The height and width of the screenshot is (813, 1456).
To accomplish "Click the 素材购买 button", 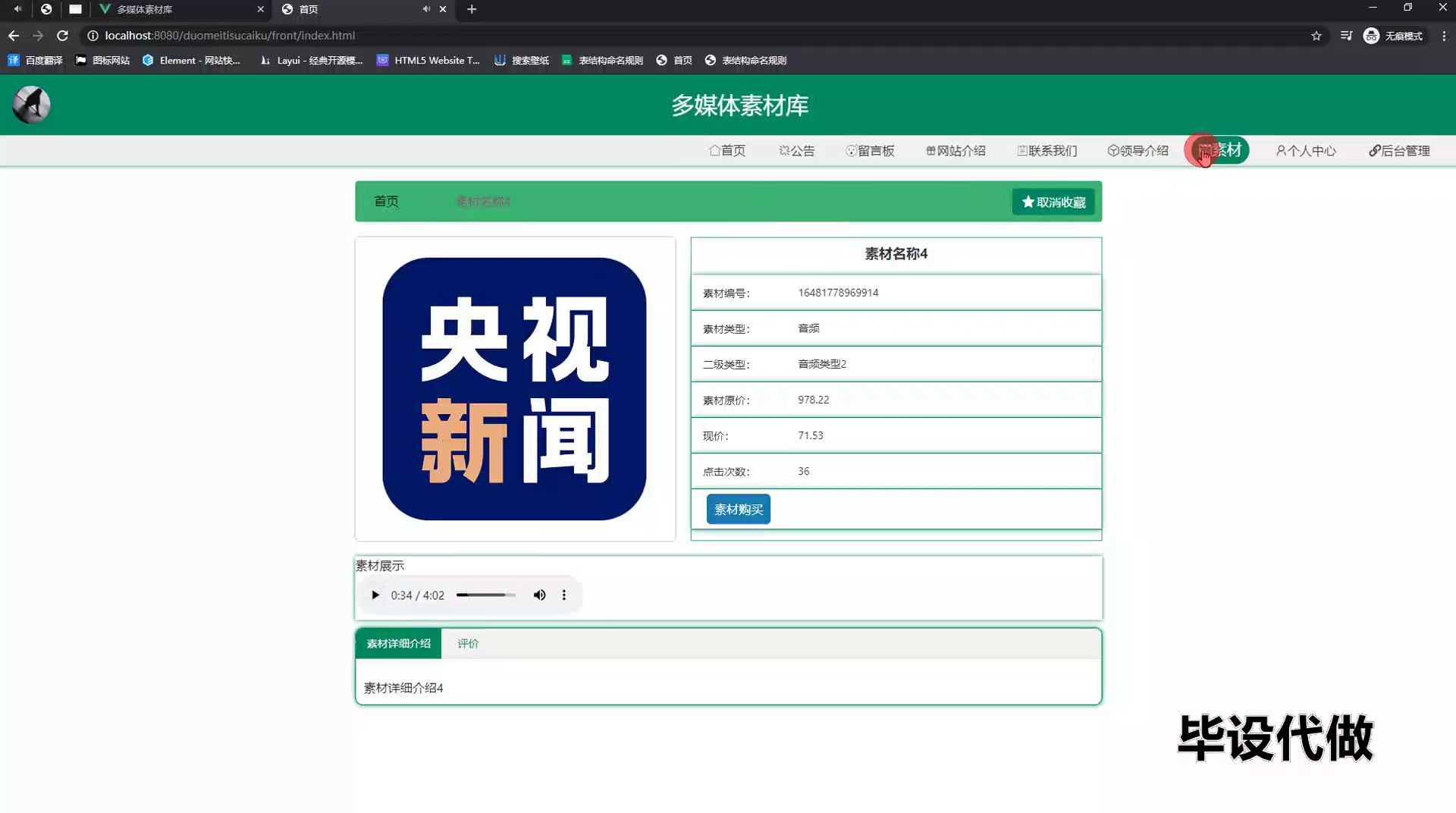I will [738, 509].
